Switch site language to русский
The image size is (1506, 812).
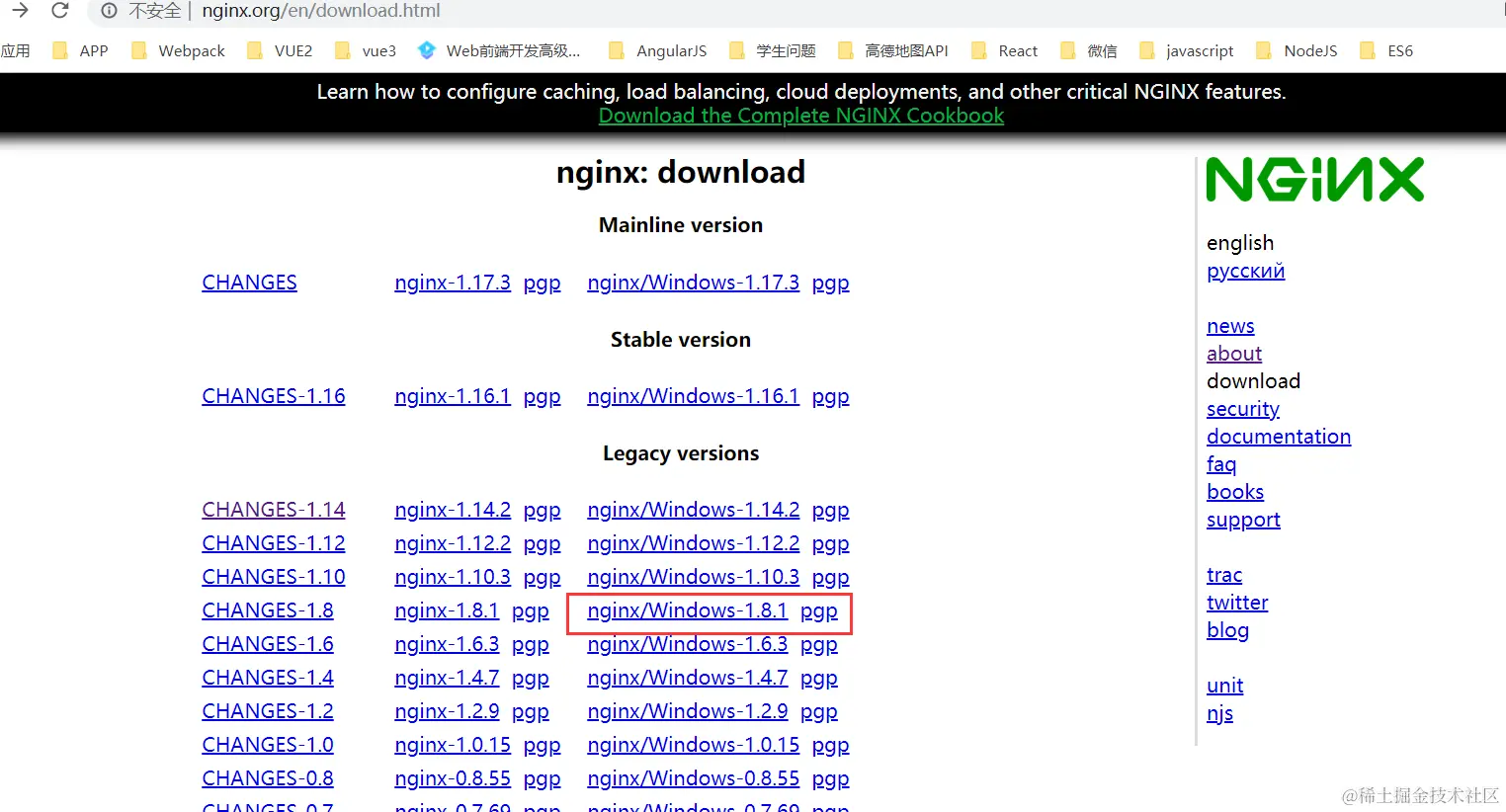point(1246,271)
